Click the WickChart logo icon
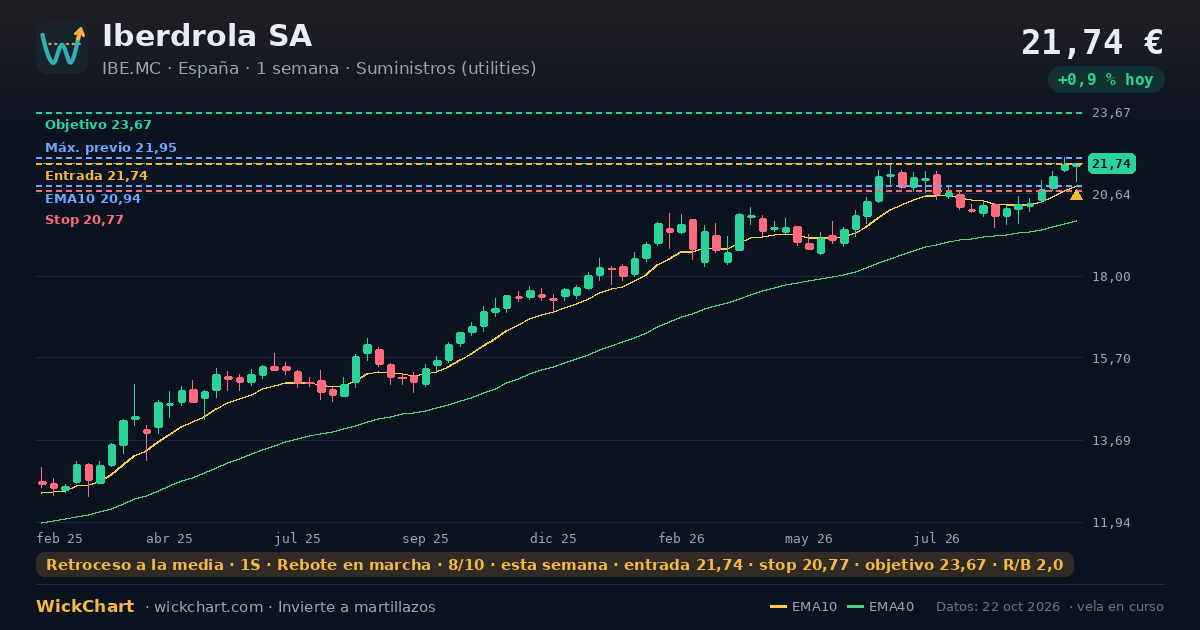The width and height of the screenshot is (1200, 630). [x=62, y=48]
